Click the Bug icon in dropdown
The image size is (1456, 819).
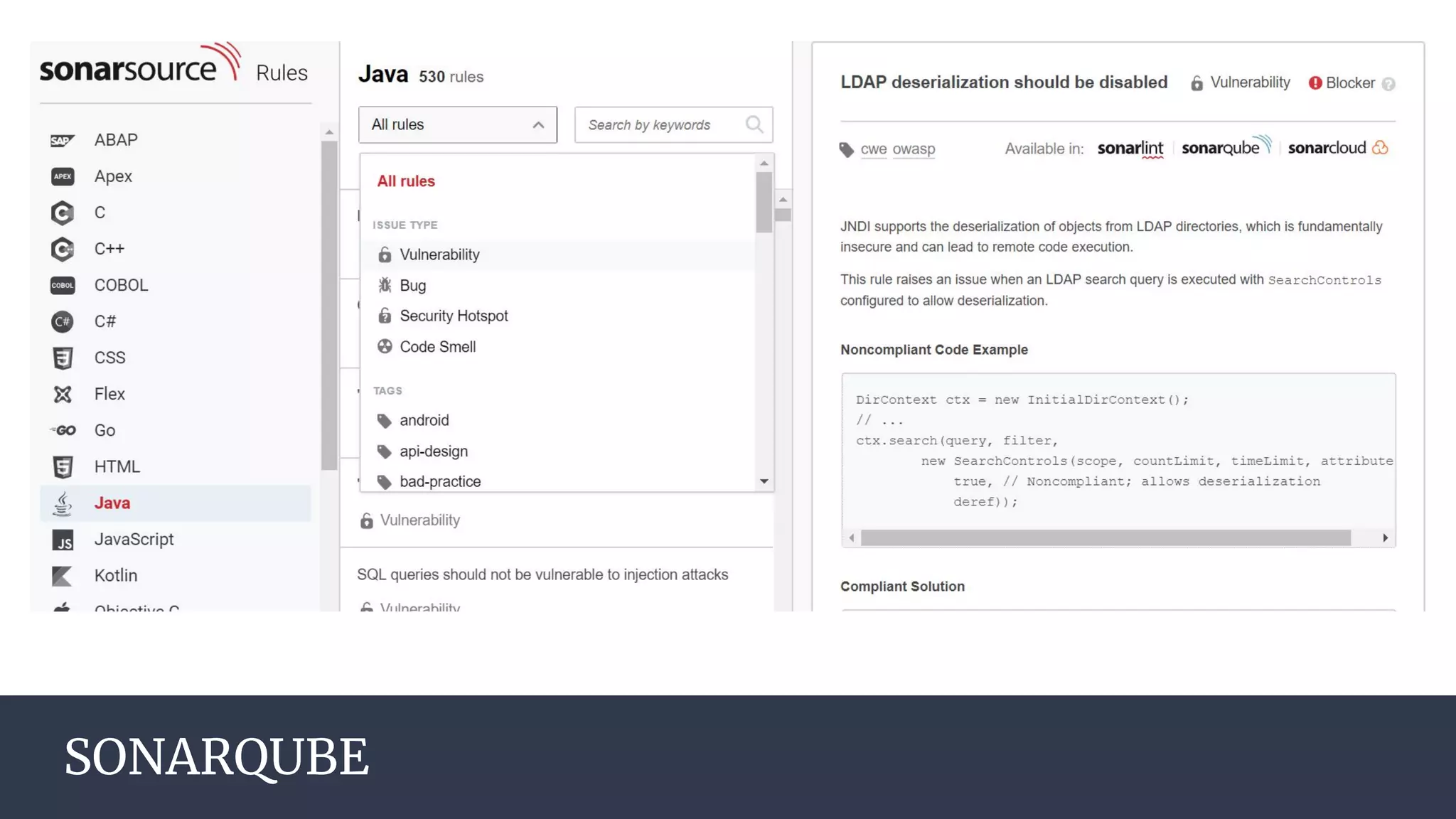[x=385, y=285]
